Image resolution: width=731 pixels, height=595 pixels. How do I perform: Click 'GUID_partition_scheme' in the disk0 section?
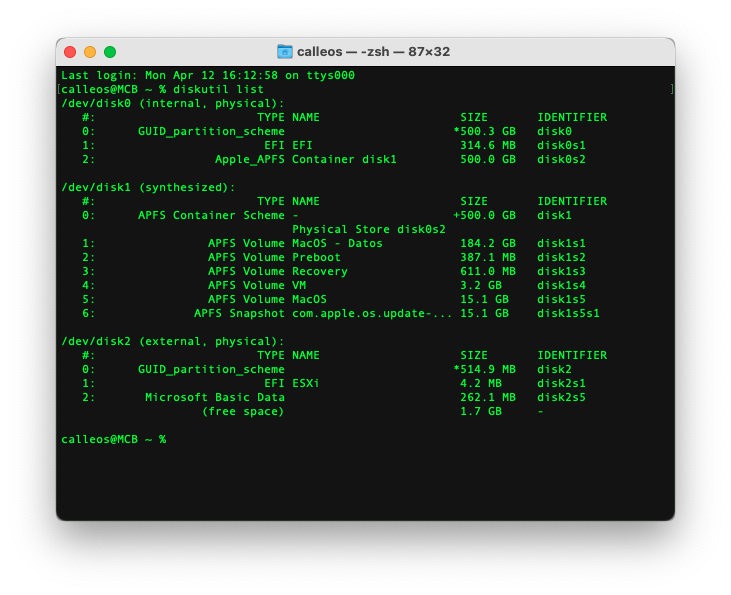pyautogui.click(x=211, y=131)
